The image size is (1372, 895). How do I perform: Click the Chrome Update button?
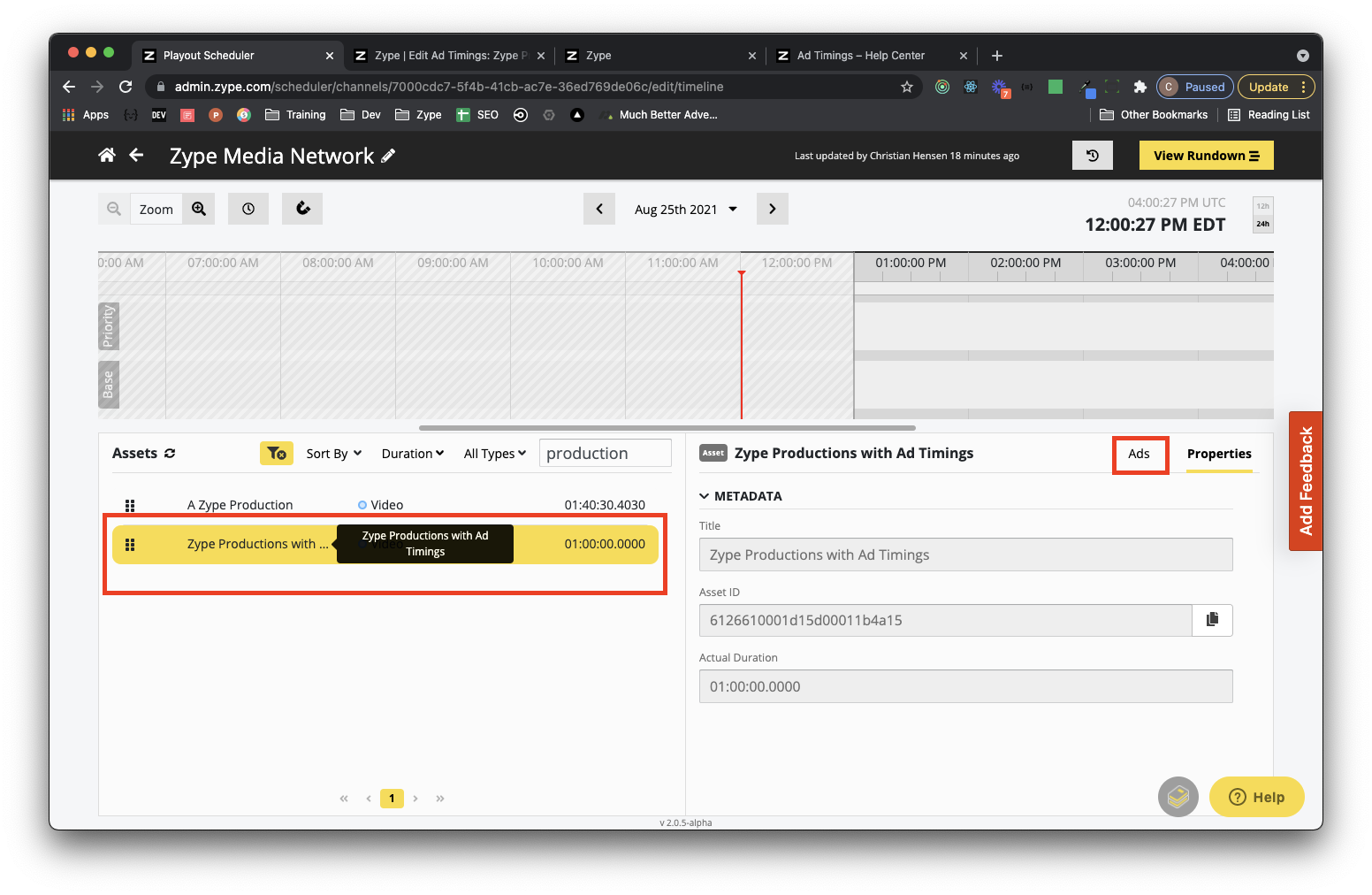coord(1269,87)
